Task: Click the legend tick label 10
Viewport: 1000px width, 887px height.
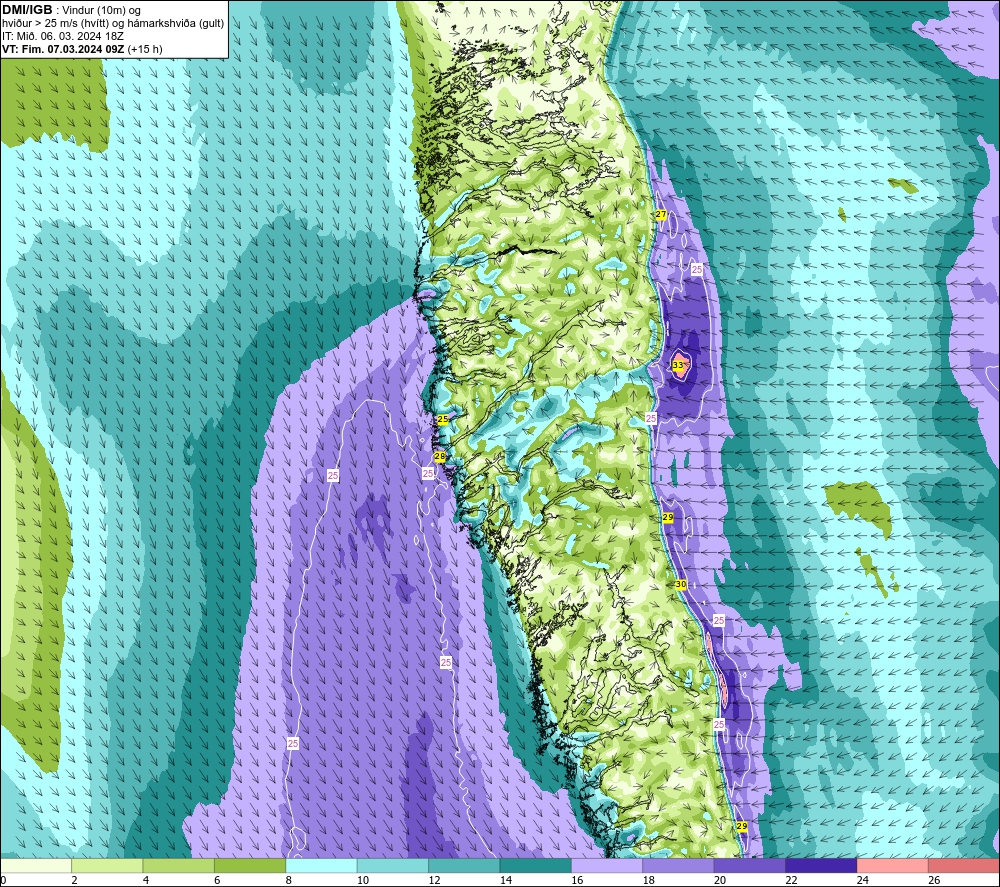Action: [x=363, y=881]
